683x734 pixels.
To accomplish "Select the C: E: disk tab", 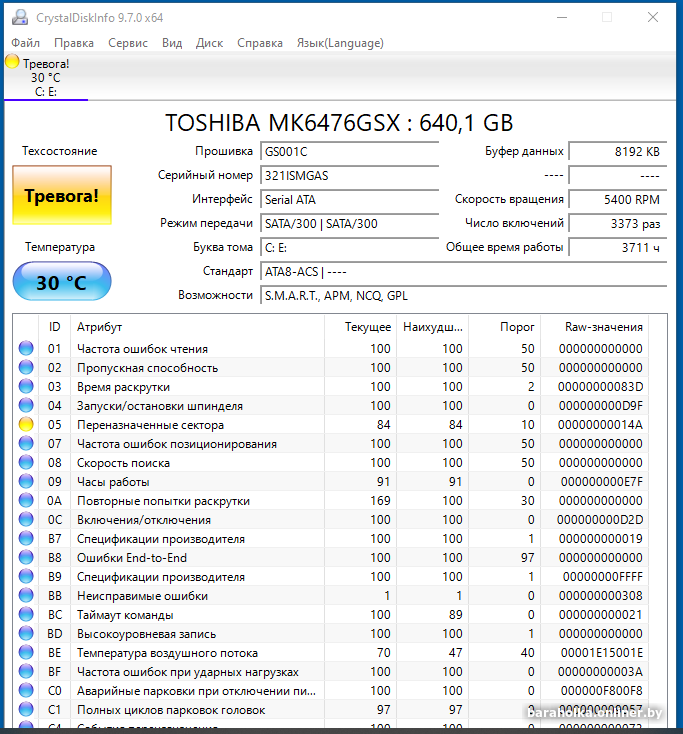I will coord(46,78).
